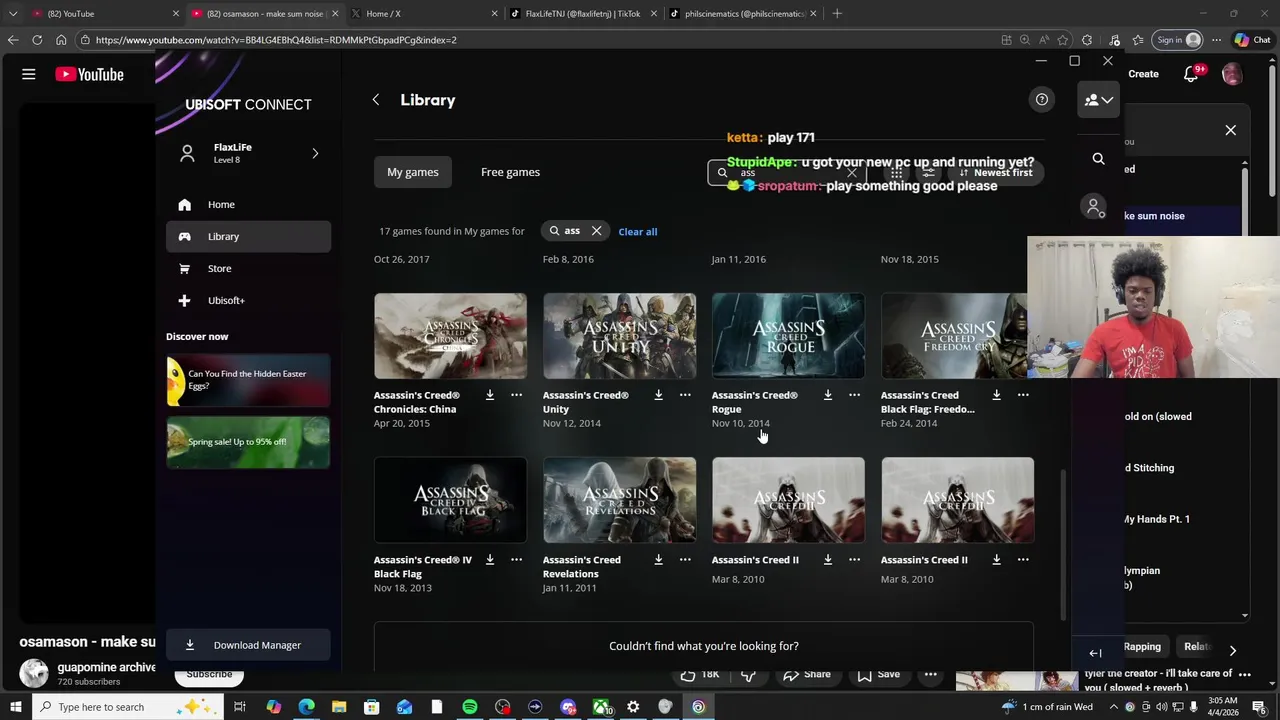Open more options for Assassin's Creed Rogue
The width and height of the screenshot is (1280, 720).
855,396
